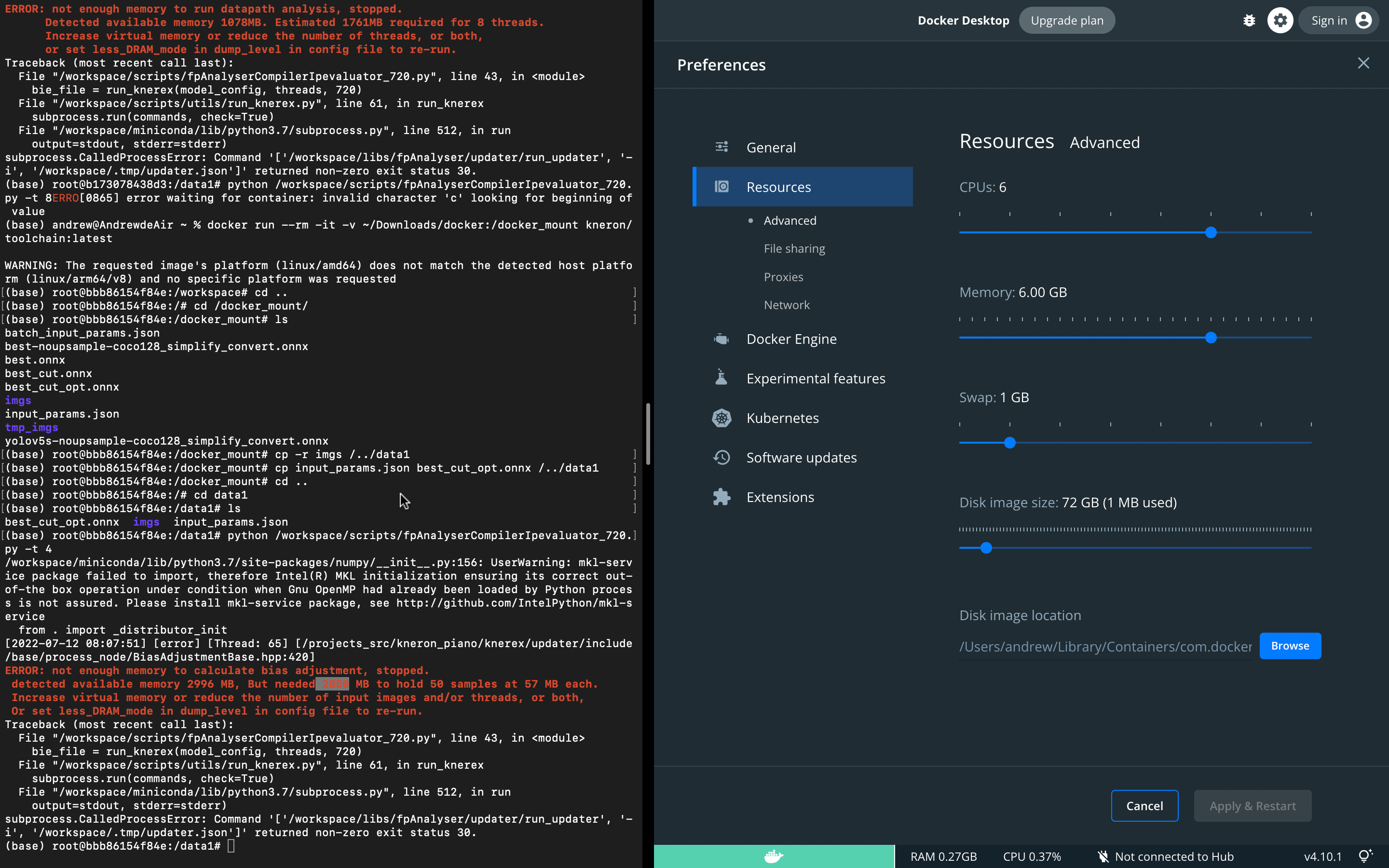Click the Experimental features flask icon
1389x868 pixels.
[722, 378]
